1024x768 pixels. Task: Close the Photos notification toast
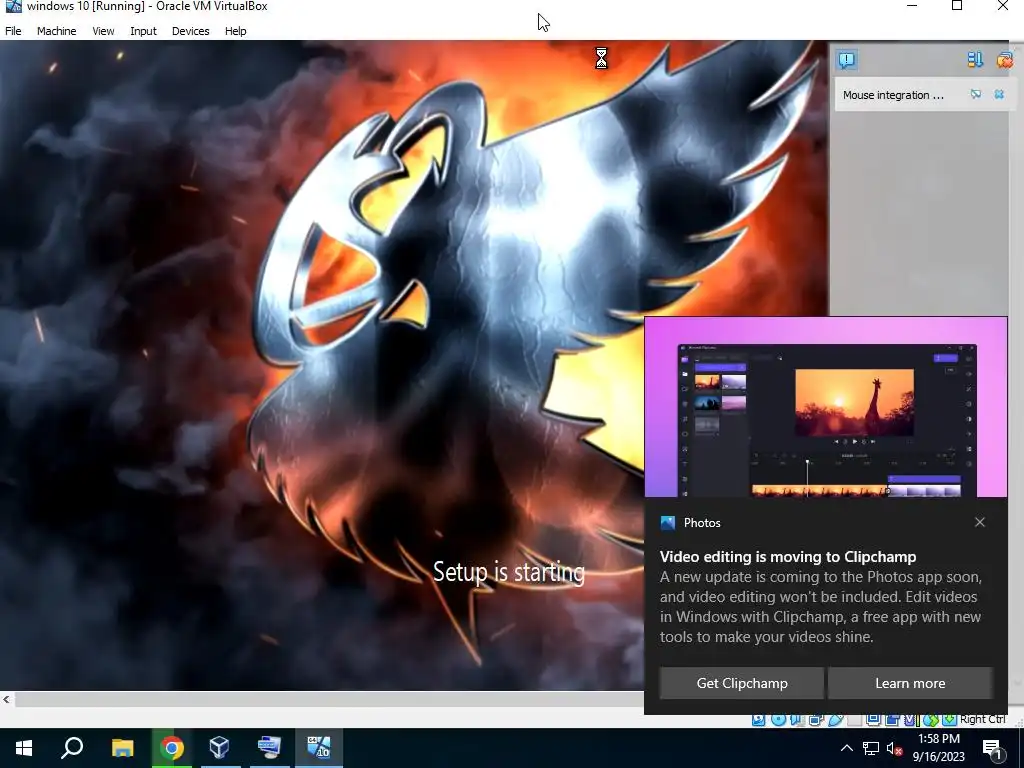coord(980,522)
